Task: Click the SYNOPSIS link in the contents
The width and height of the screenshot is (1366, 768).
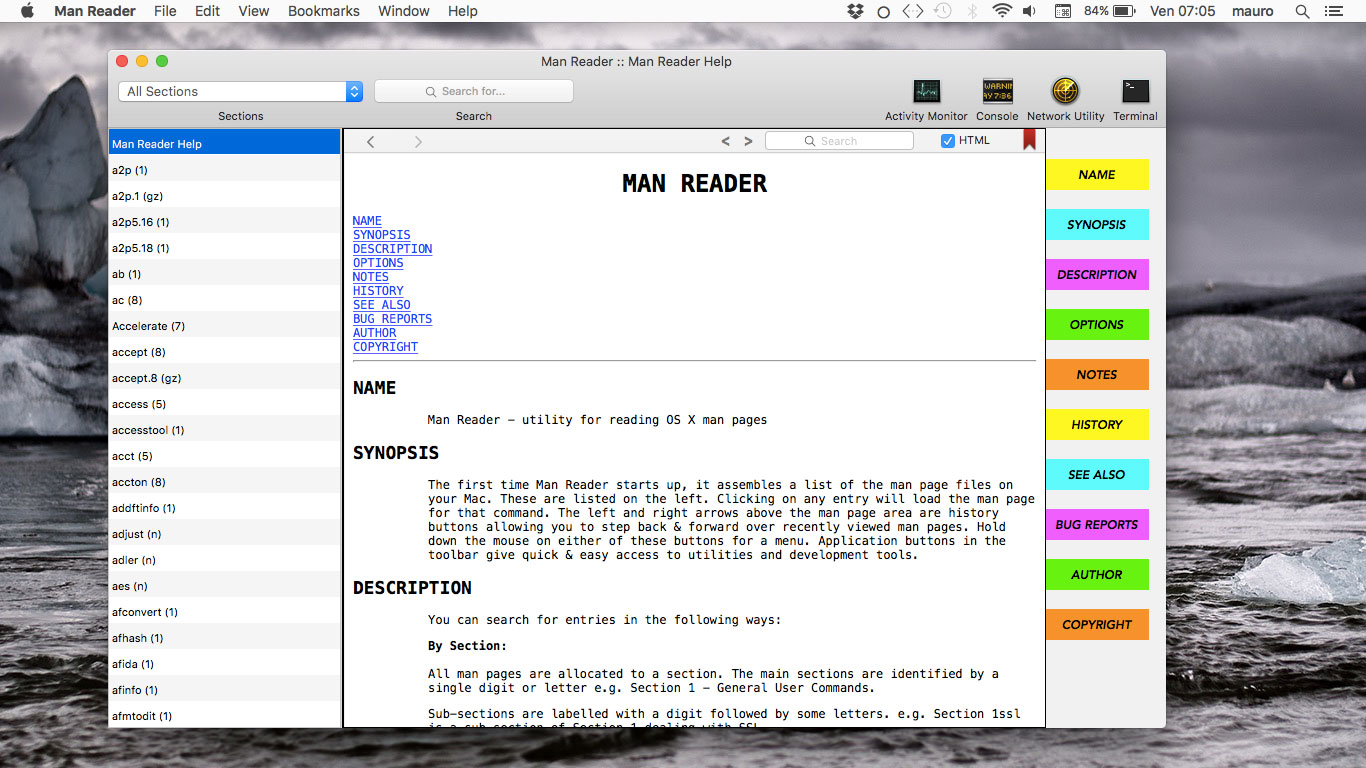Action: [x=381, y=234]
